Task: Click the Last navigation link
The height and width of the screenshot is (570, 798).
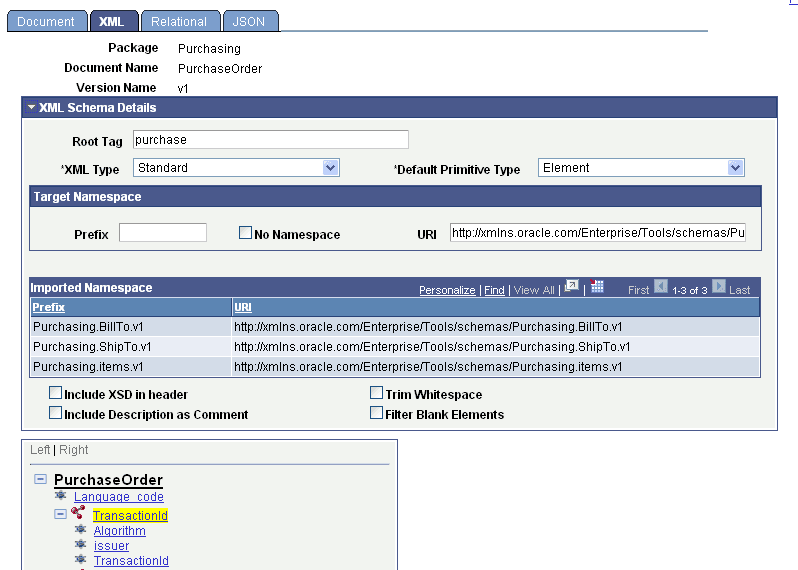Action: pos(739,290)
